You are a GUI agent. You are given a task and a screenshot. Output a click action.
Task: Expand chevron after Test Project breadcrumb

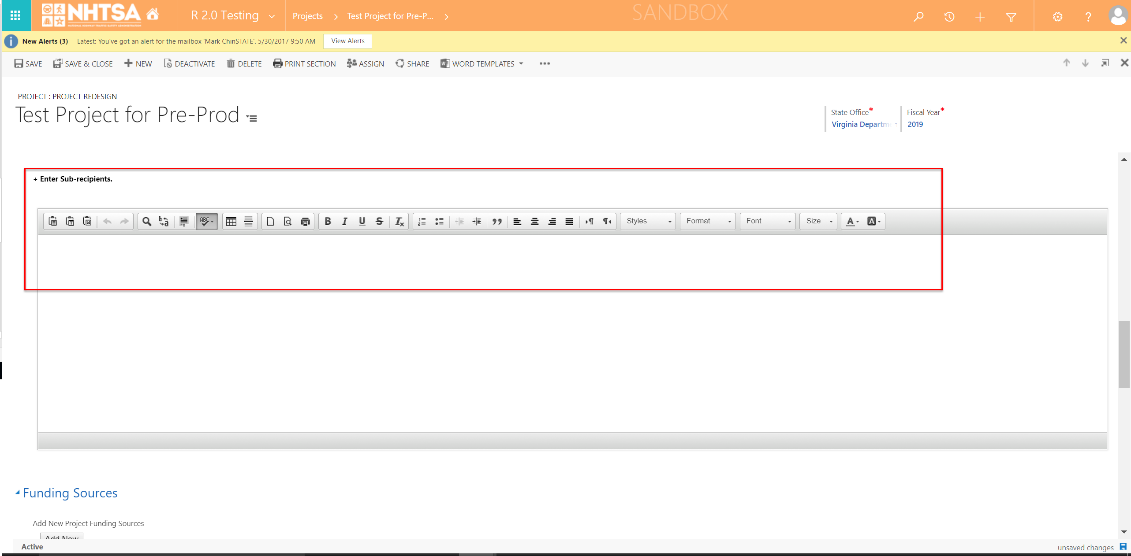click(x=446, y=16)
